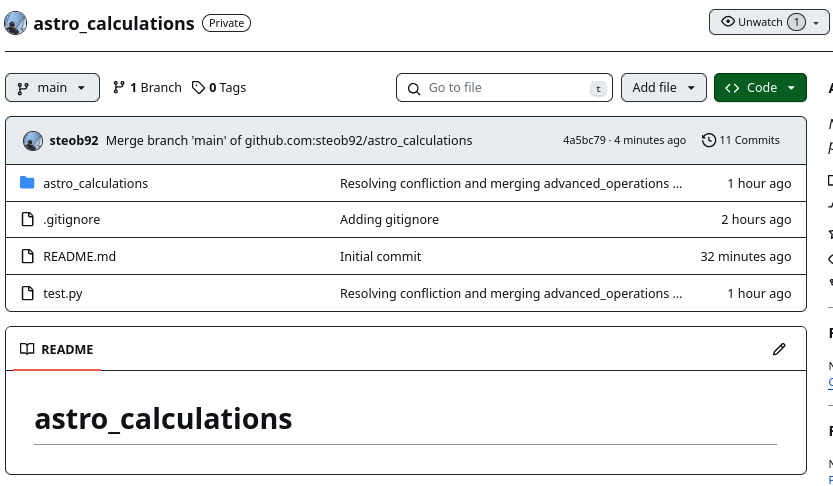This screenshot has height=486, width=833.
Task: Click the eye icon on the Unwatch button
Action: coord(728,22)
